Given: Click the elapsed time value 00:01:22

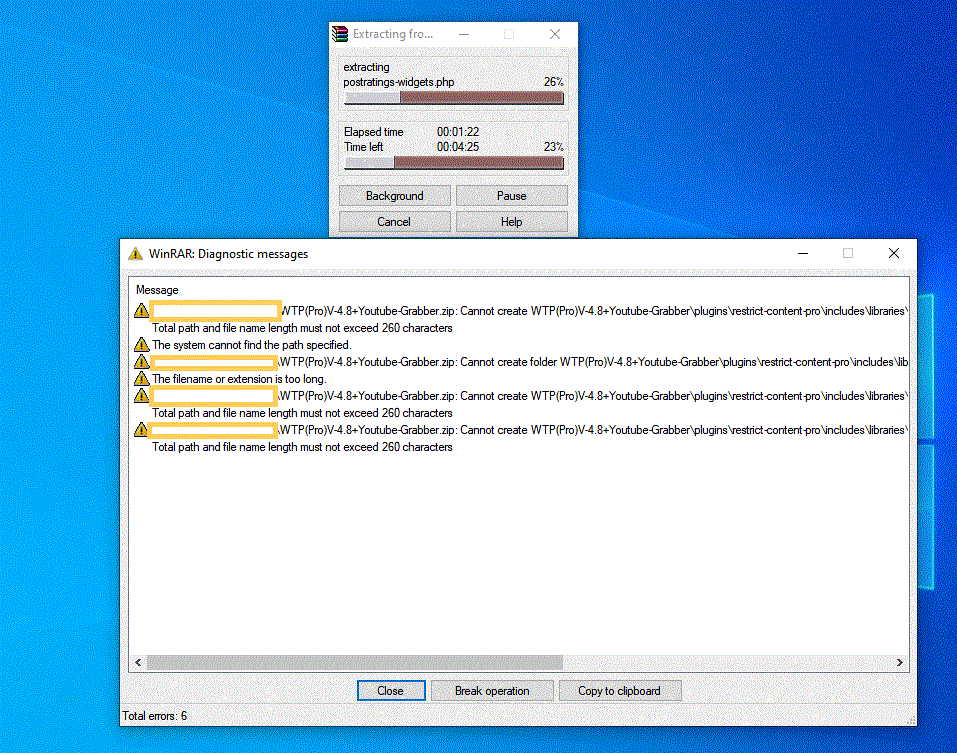Looking at the screenshot, I should click(x=458, y=132).
